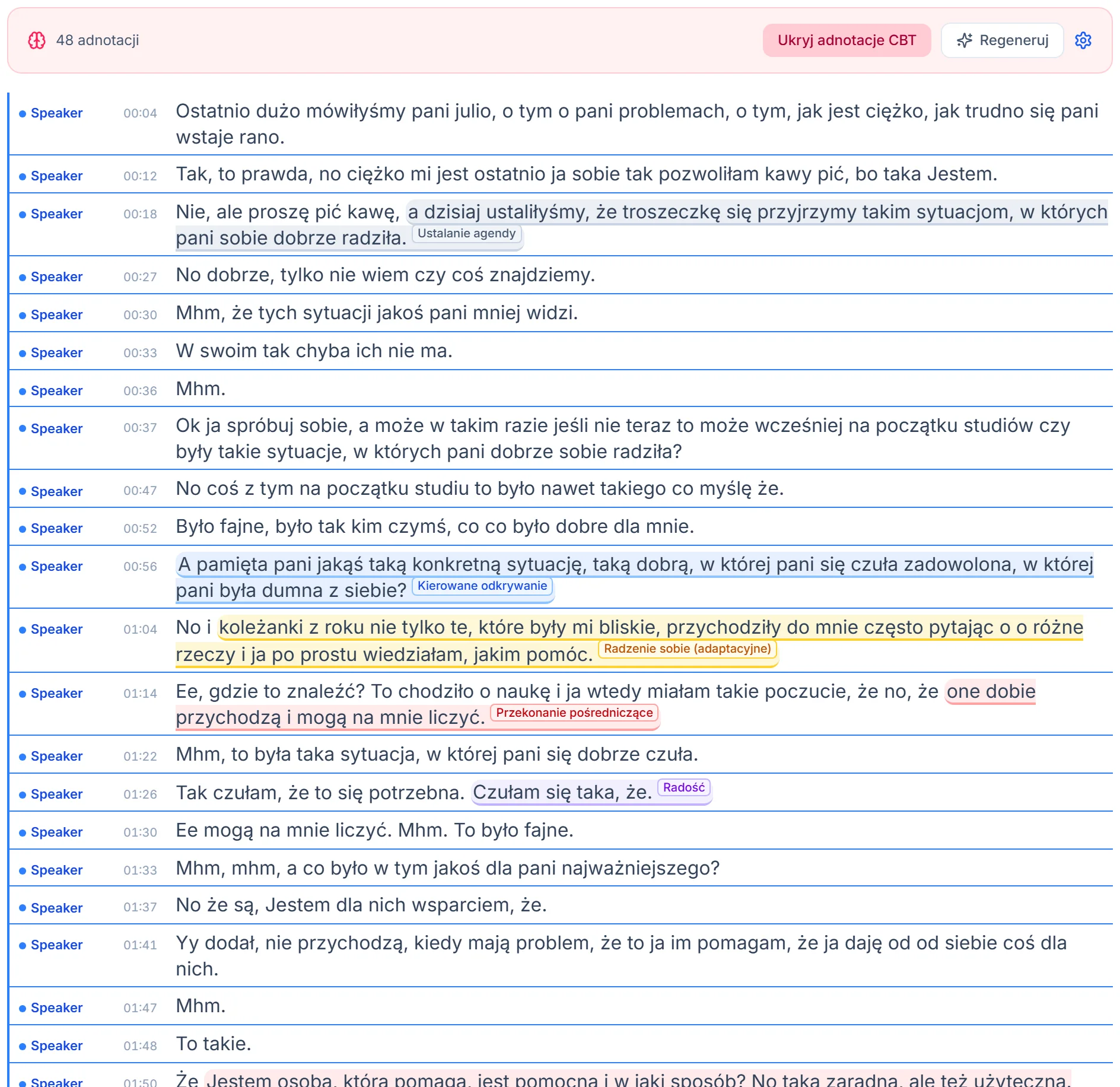Jump to timestamp 01:41
Image resolution: width=1120 pixels, height=1087 pixels.
point(140,945)
